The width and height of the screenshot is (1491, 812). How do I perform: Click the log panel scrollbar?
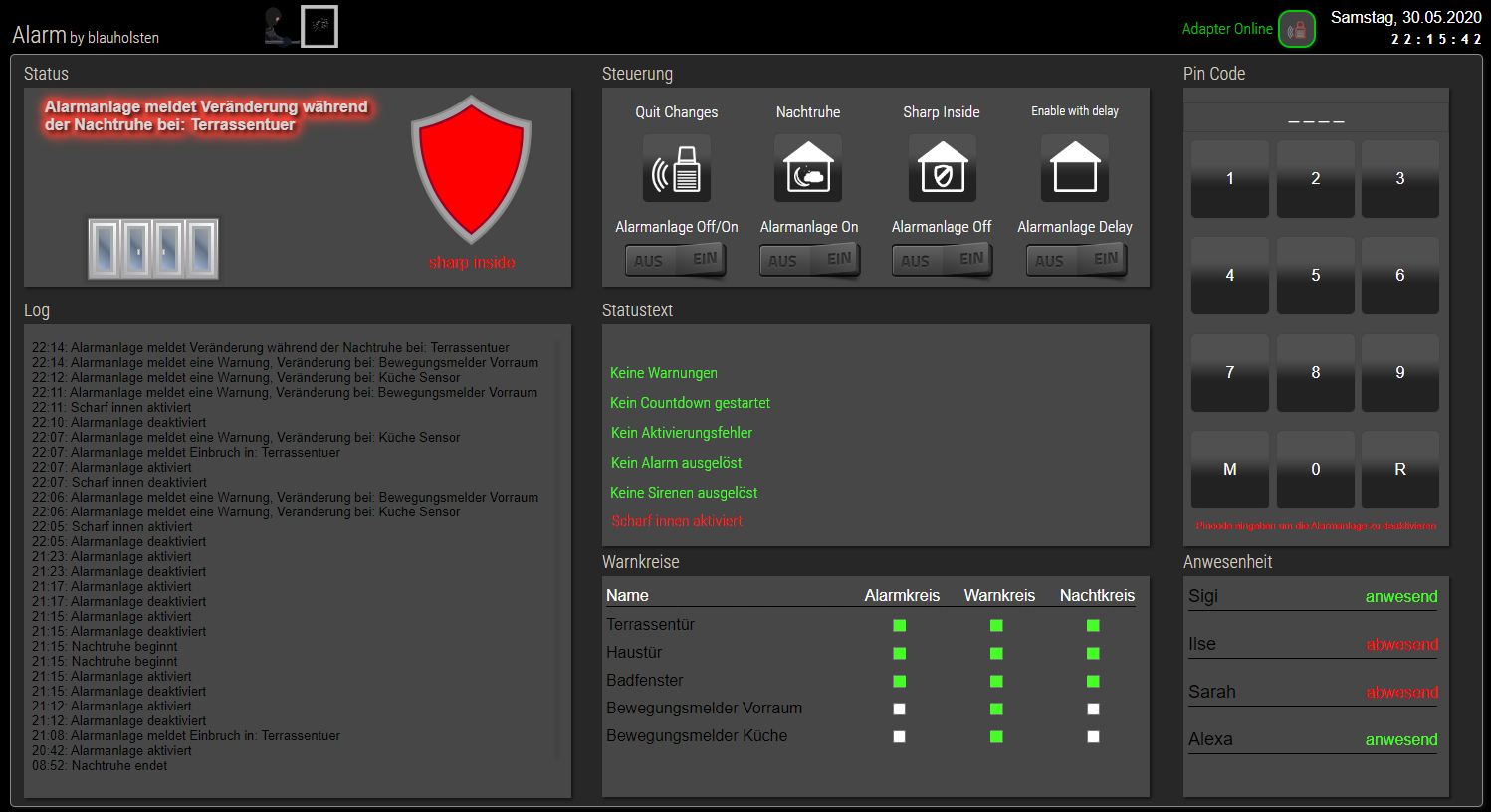click(x=557, y=552)
